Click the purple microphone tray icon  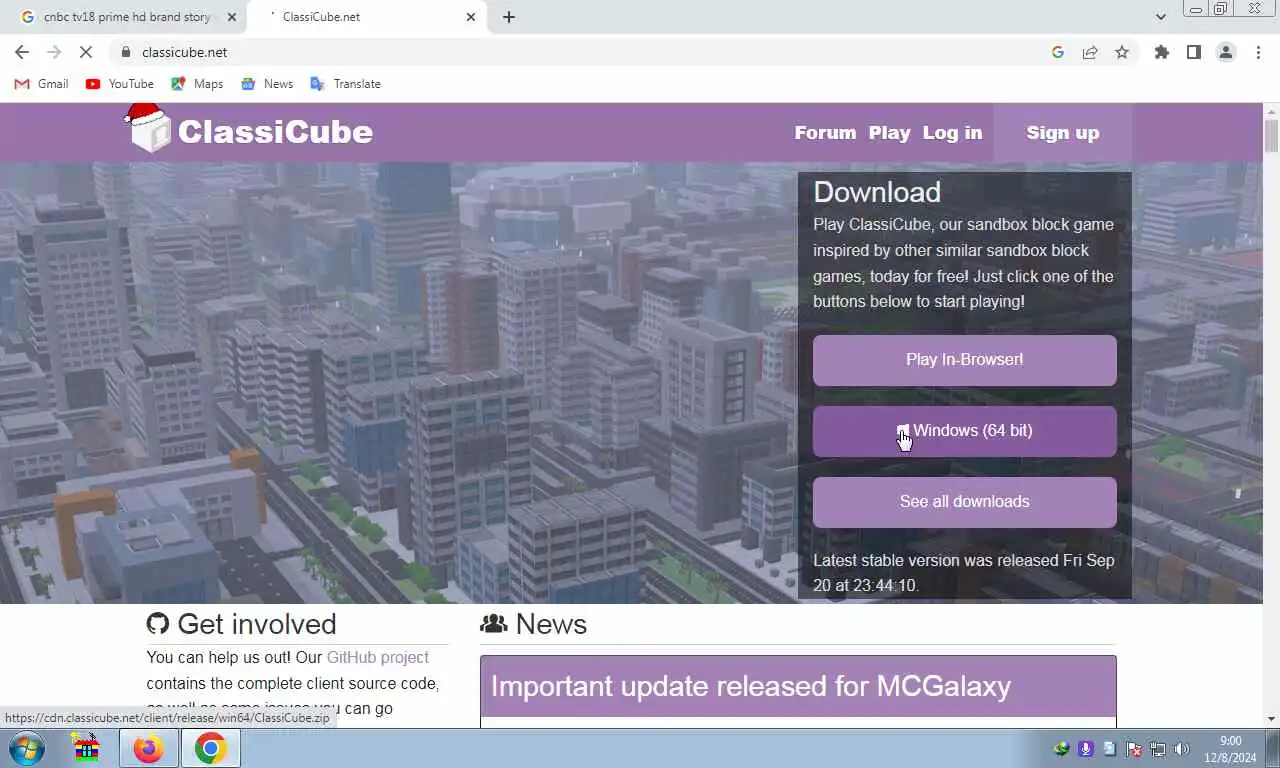(1086, 749)
